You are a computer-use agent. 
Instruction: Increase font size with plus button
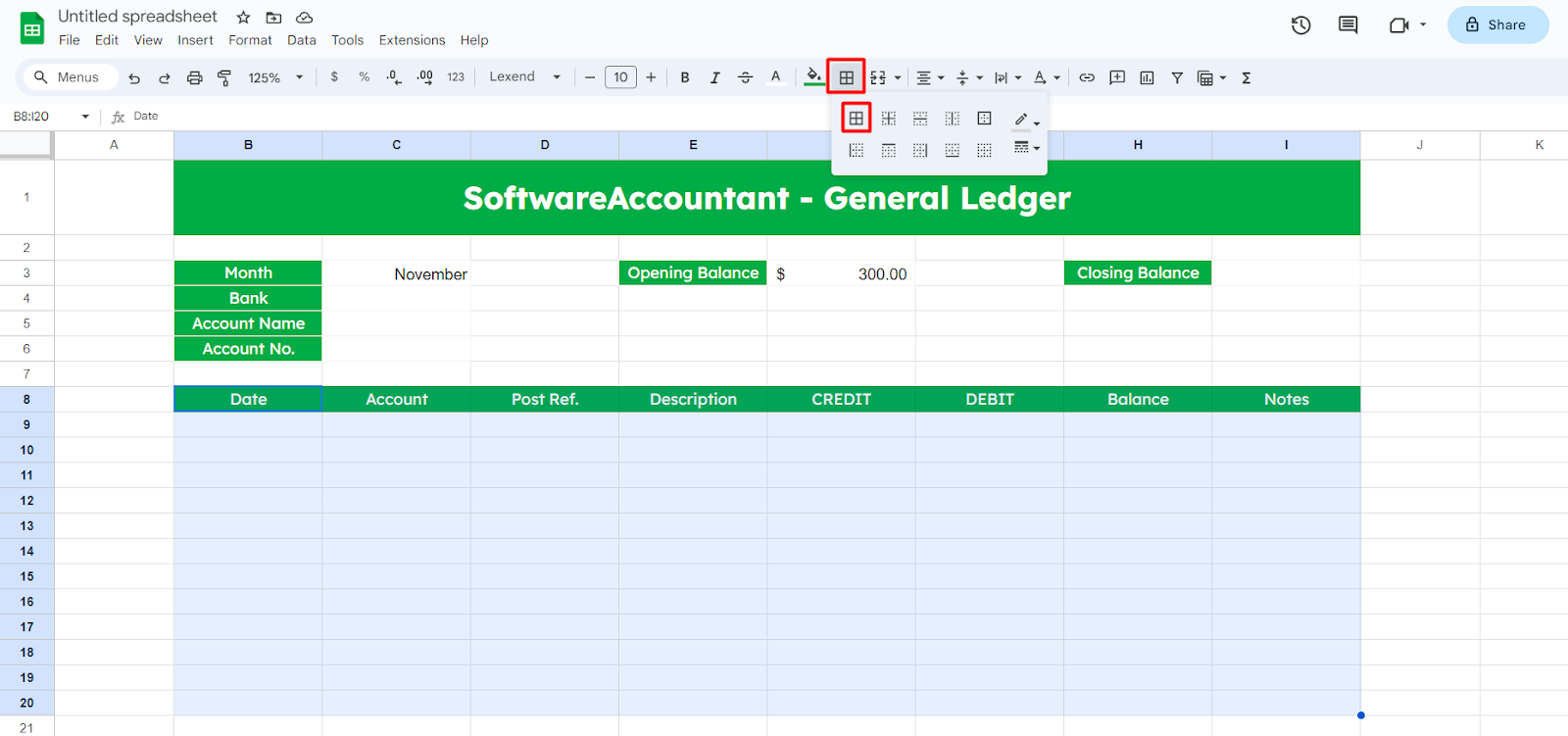tap(651, 77)
